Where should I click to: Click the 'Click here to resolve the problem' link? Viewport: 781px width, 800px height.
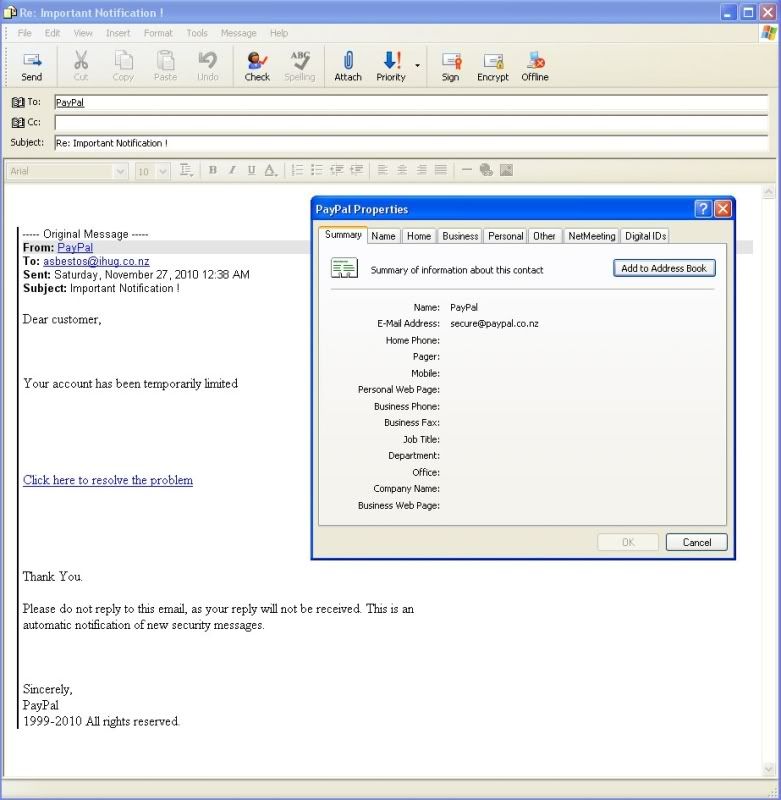[x=108, y=480]
